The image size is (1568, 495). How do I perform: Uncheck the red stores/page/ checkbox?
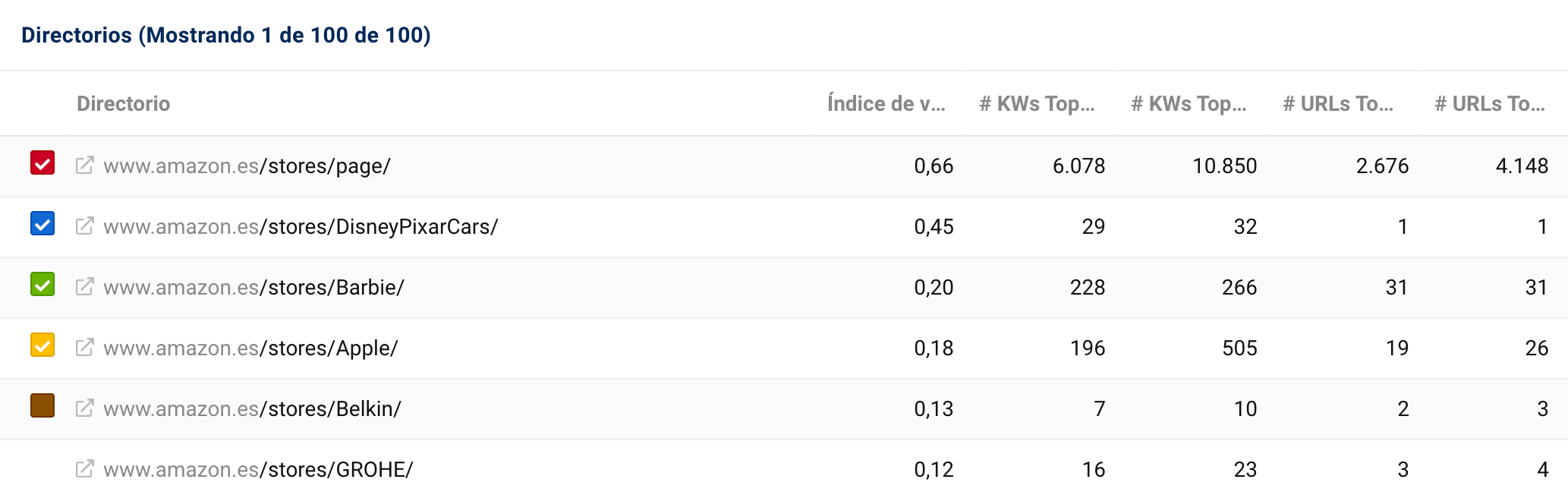coord(43,163)
